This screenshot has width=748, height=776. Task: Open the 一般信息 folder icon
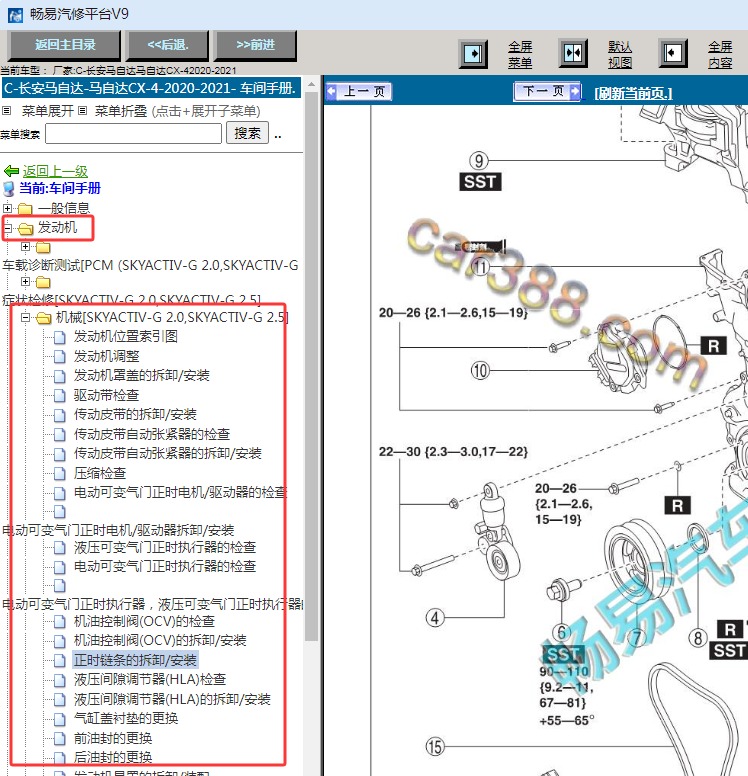click(25, 209)
